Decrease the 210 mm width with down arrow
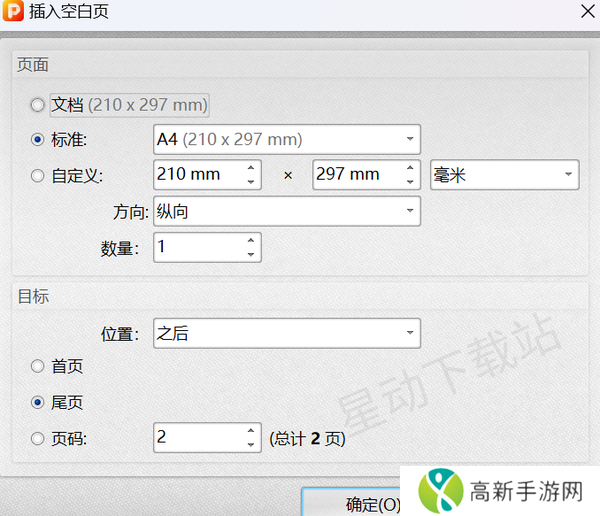Image resolution: width=600 pixels, height=516 pixels. pos(251,182)
